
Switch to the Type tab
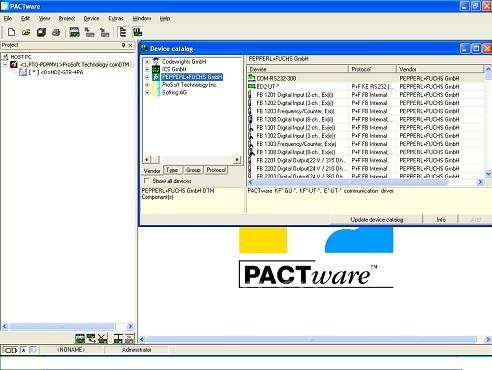(x=172, y=170)
